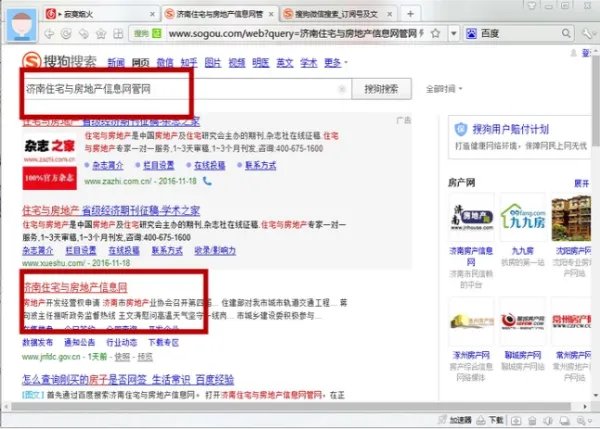Click the Baidu paw search engine icon
Viewport: 600px width, 429px height.
pos(471,34)
